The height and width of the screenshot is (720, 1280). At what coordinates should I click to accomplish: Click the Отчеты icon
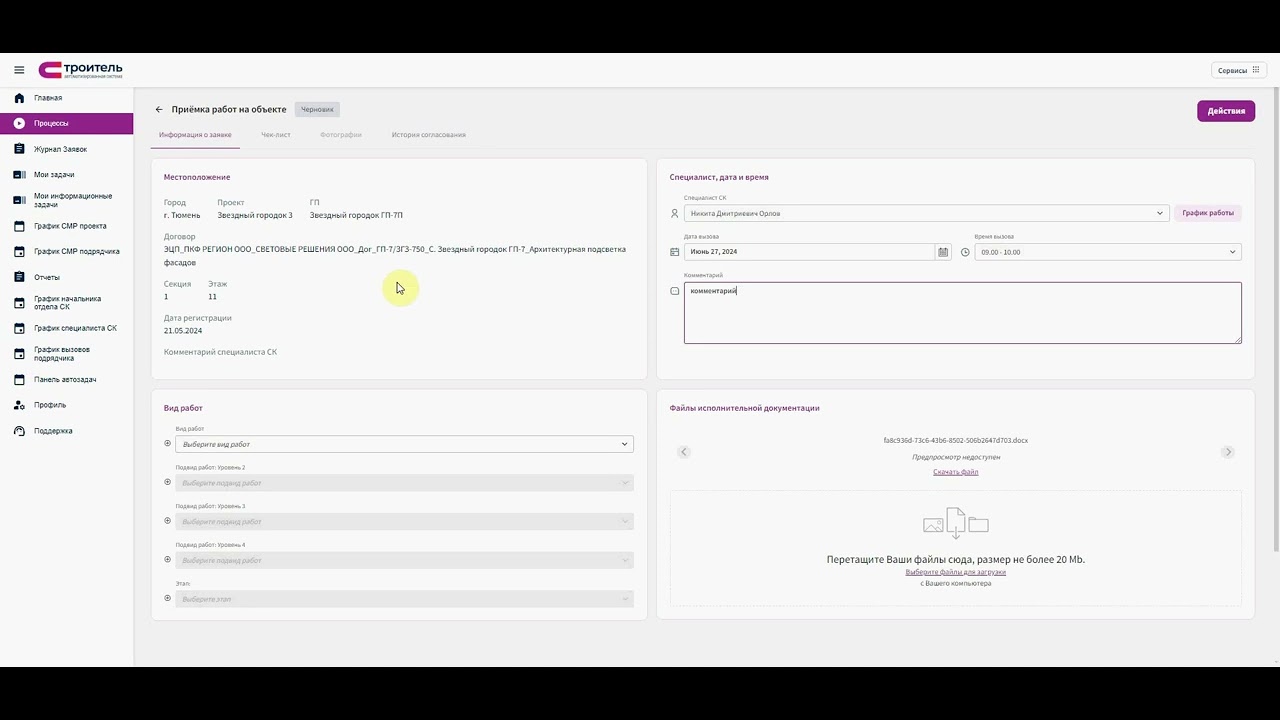click(19, 277)
